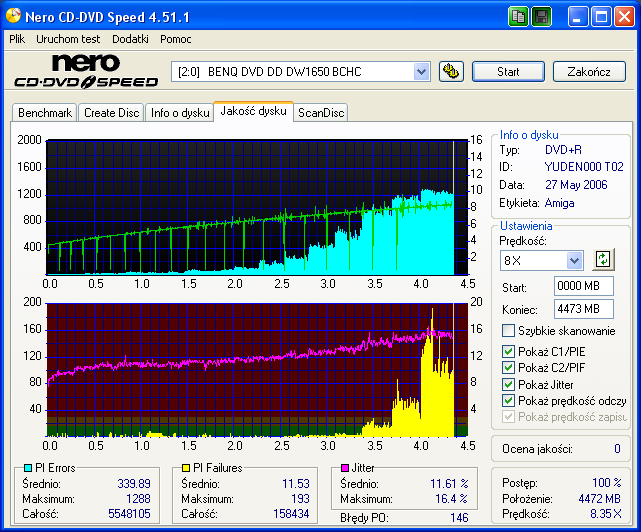Viewport: 641px width, 532px height.
Task: Click PI Failures Średnio value 11.53
Action: pos(296,484)
